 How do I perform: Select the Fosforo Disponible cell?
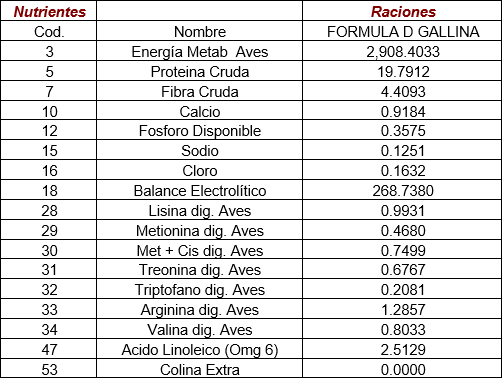[199, 130]
